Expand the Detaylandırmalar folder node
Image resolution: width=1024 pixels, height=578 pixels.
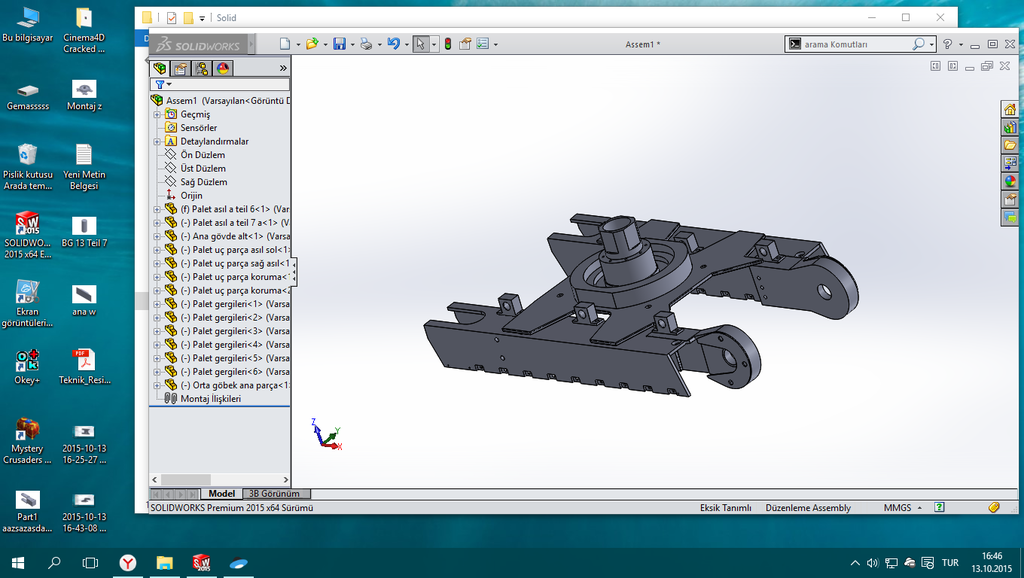157,141
